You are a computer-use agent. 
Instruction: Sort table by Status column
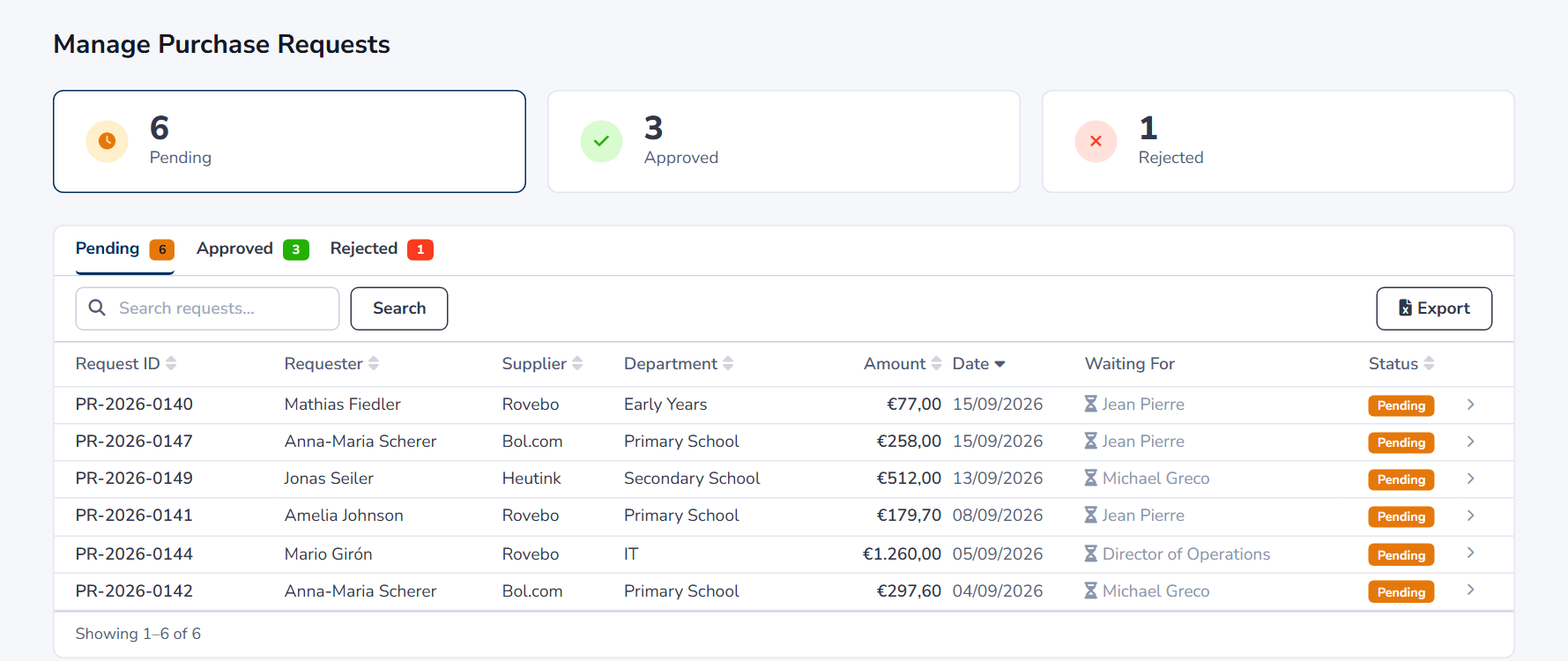[1401, 364]
